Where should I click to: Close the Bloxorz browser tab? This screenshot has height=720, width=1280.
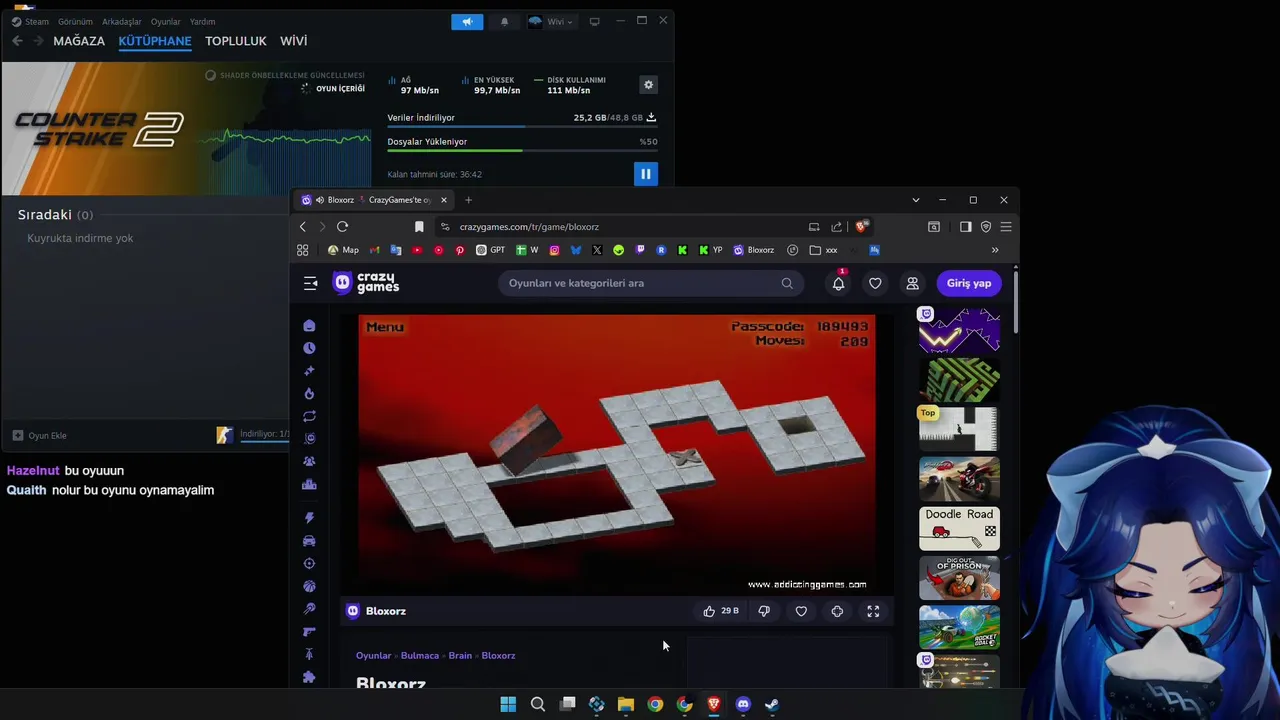[x=444, y=200]
